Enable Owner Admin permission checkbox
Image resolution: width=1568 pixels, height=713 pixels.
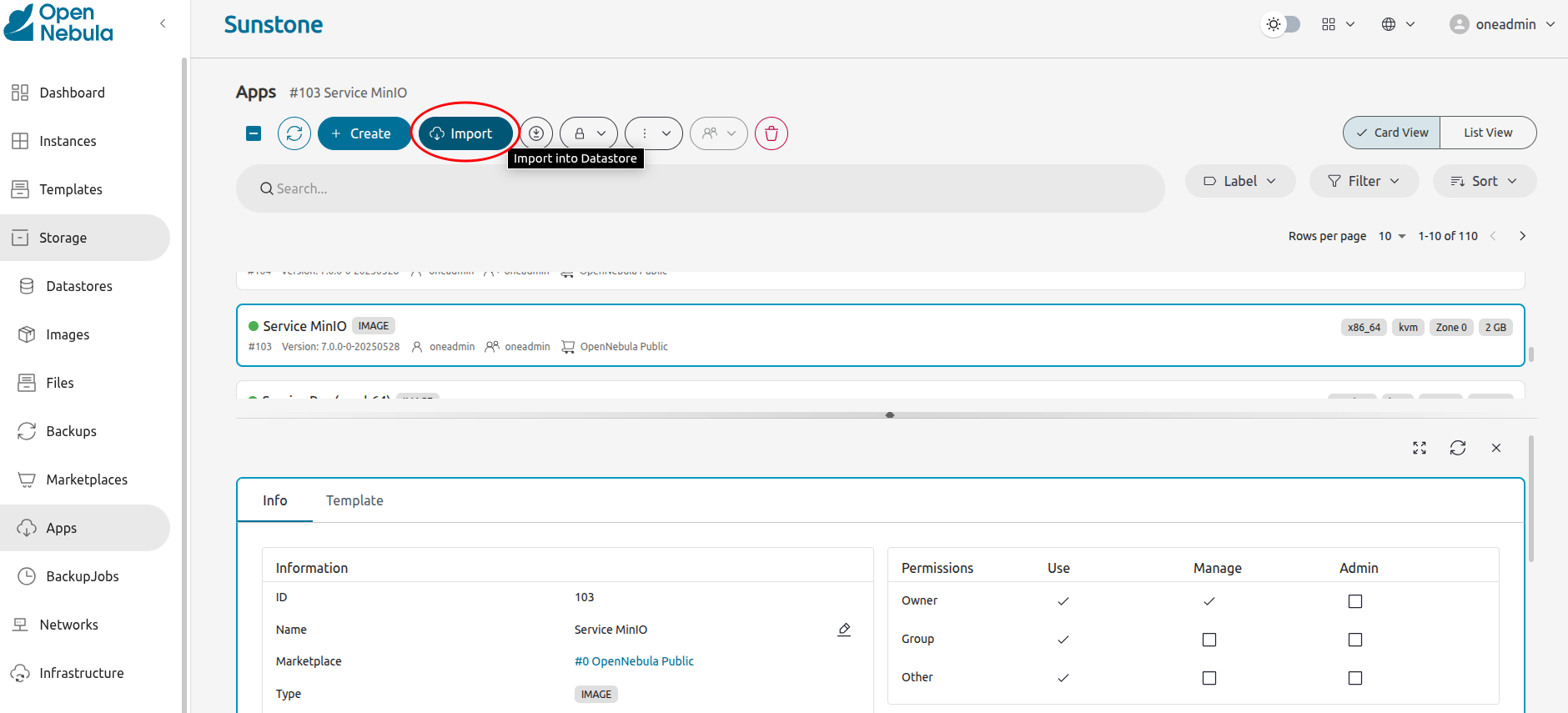click(1355, 601)
